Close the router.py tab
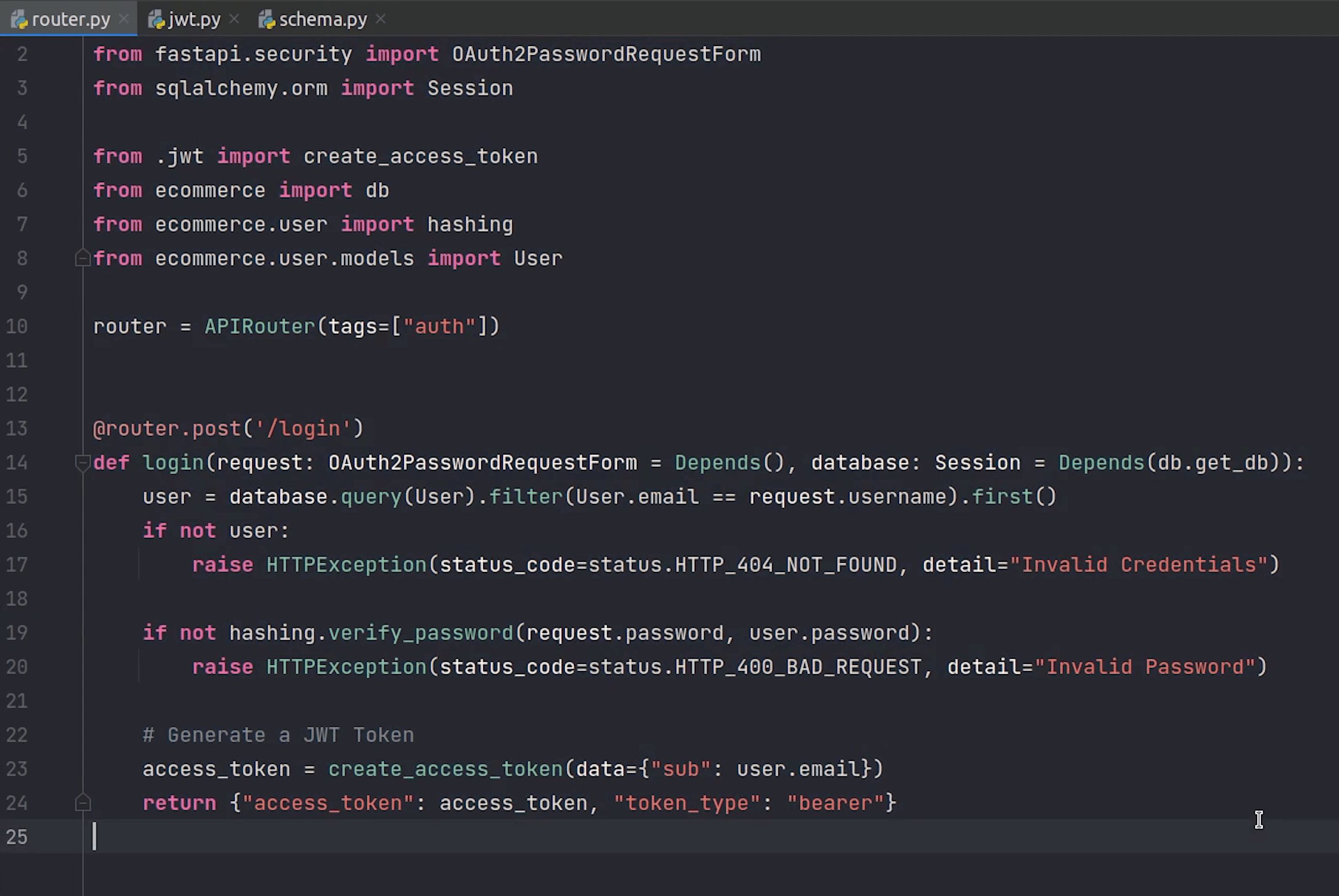 click(123, 20)
